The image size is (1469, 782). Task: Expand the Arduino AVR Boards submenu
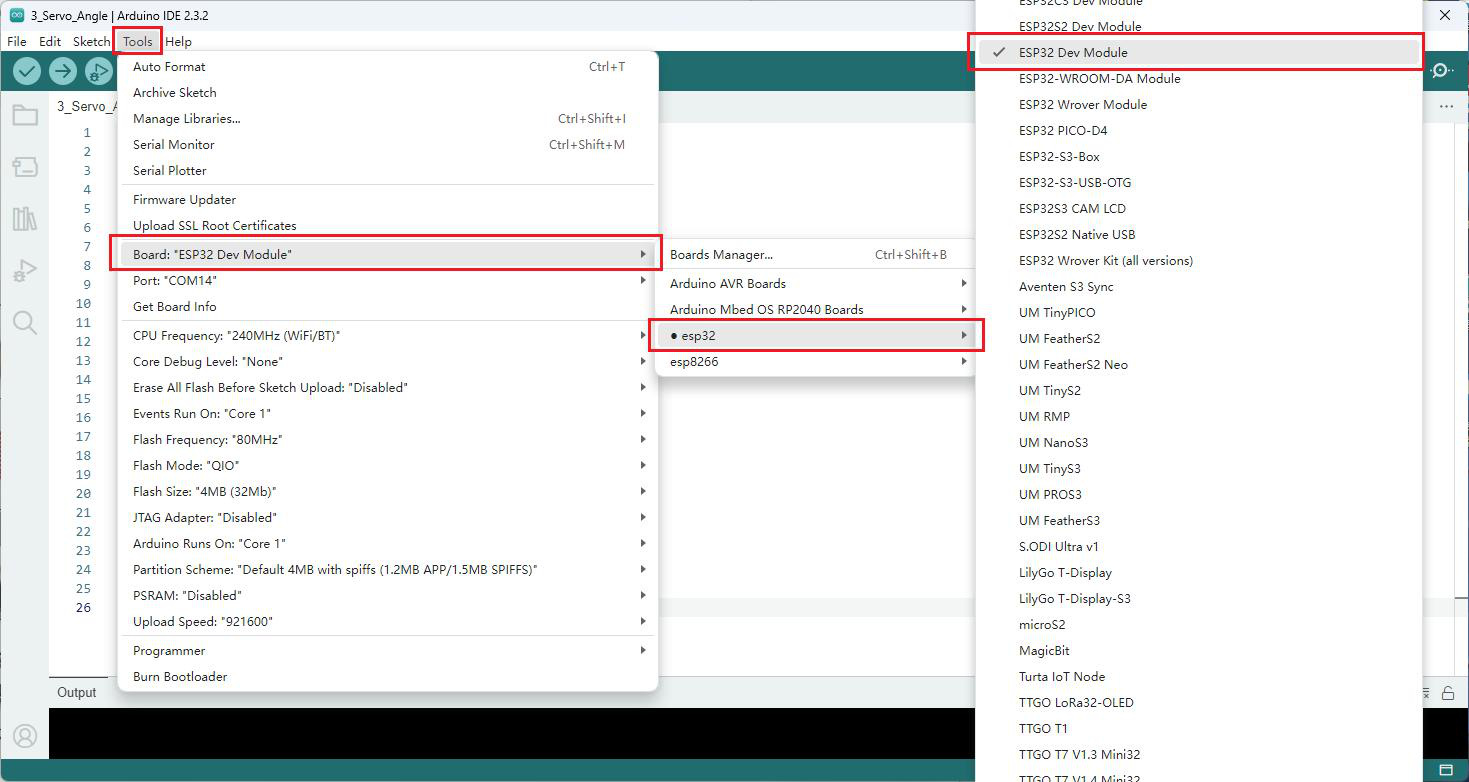tap(817, 284)
